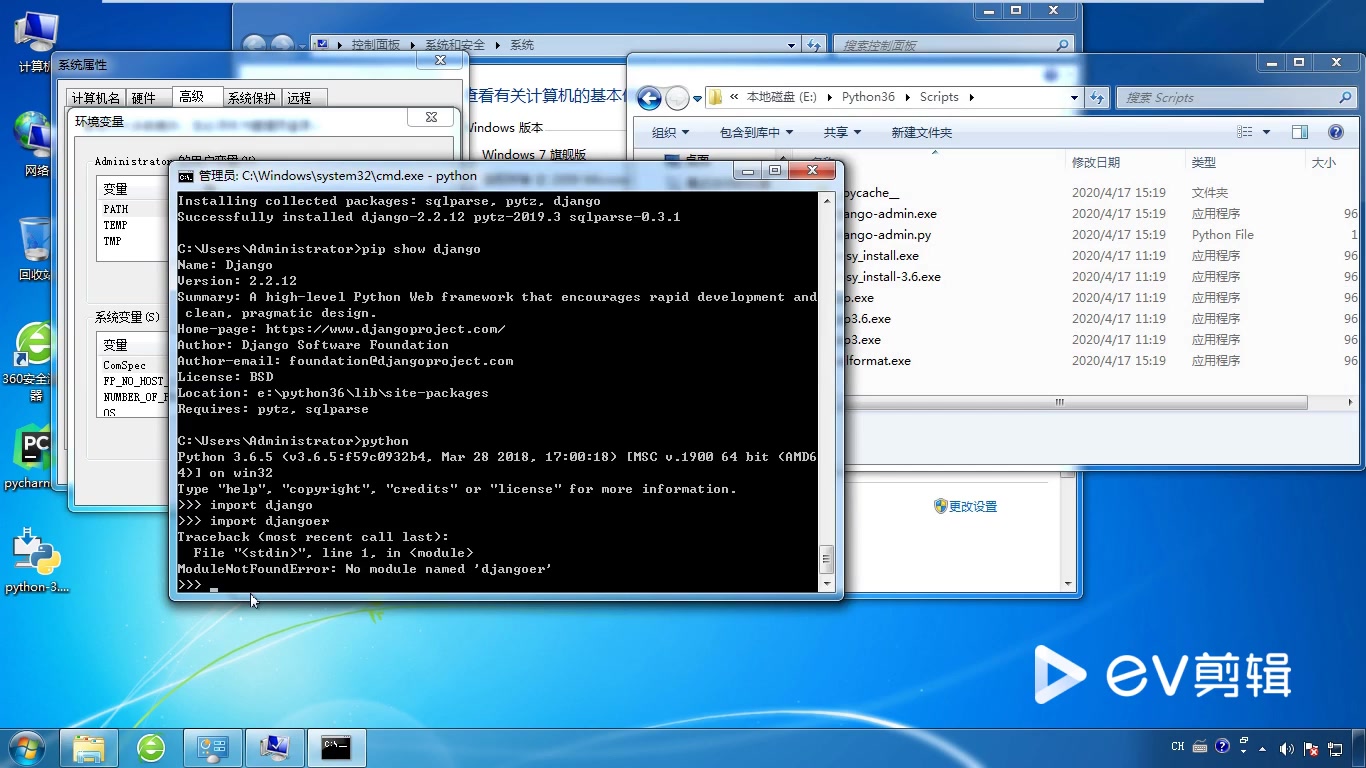Open the volume speaker tray icon

pos(1285,749)
